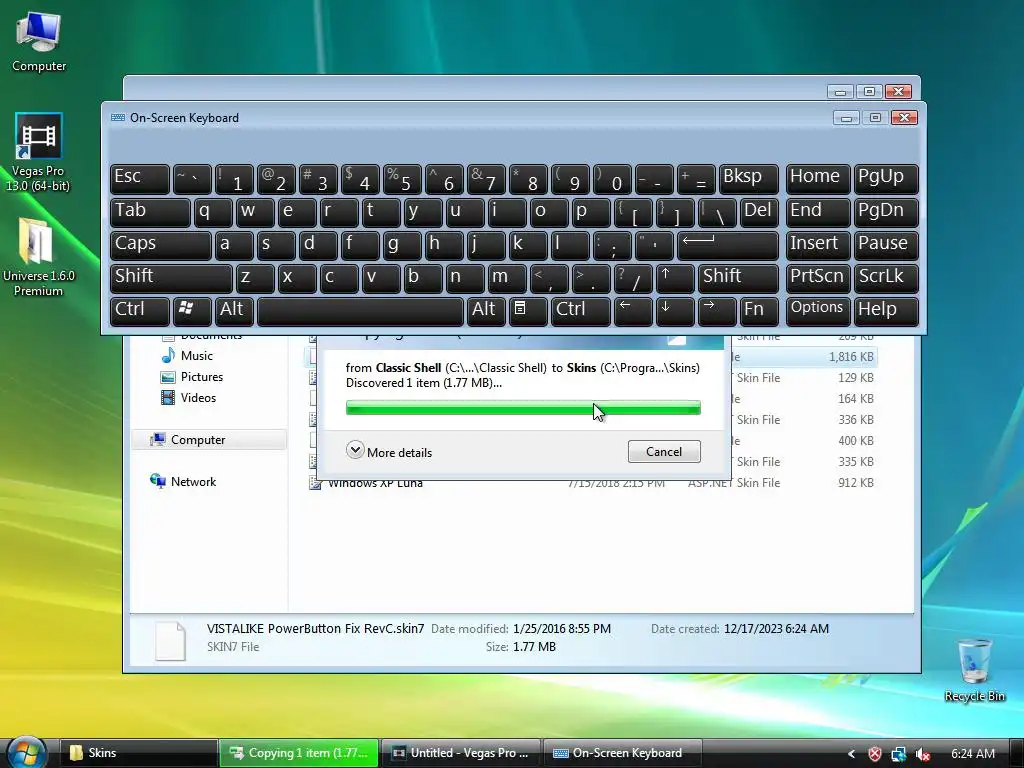Screen dimensions: 1024x768
Task: Click the Windows logo key on the keyboard
Action: (x=191, y=310)
